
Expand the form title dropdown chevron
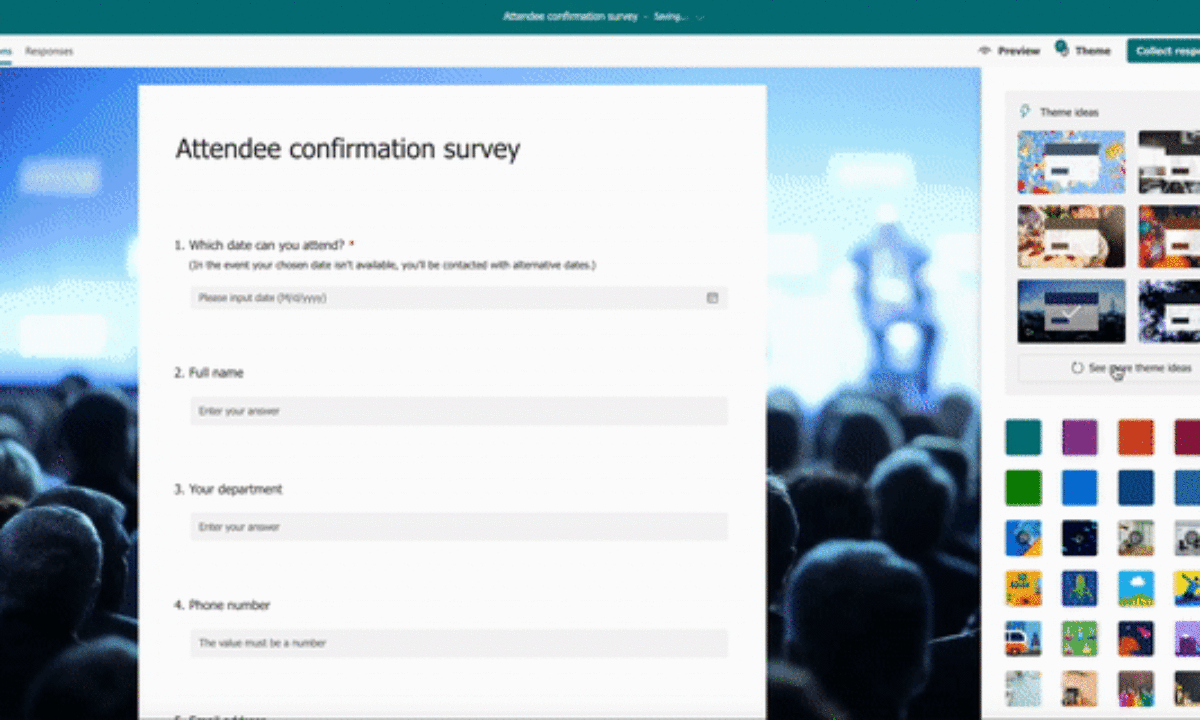coord(700,17)
